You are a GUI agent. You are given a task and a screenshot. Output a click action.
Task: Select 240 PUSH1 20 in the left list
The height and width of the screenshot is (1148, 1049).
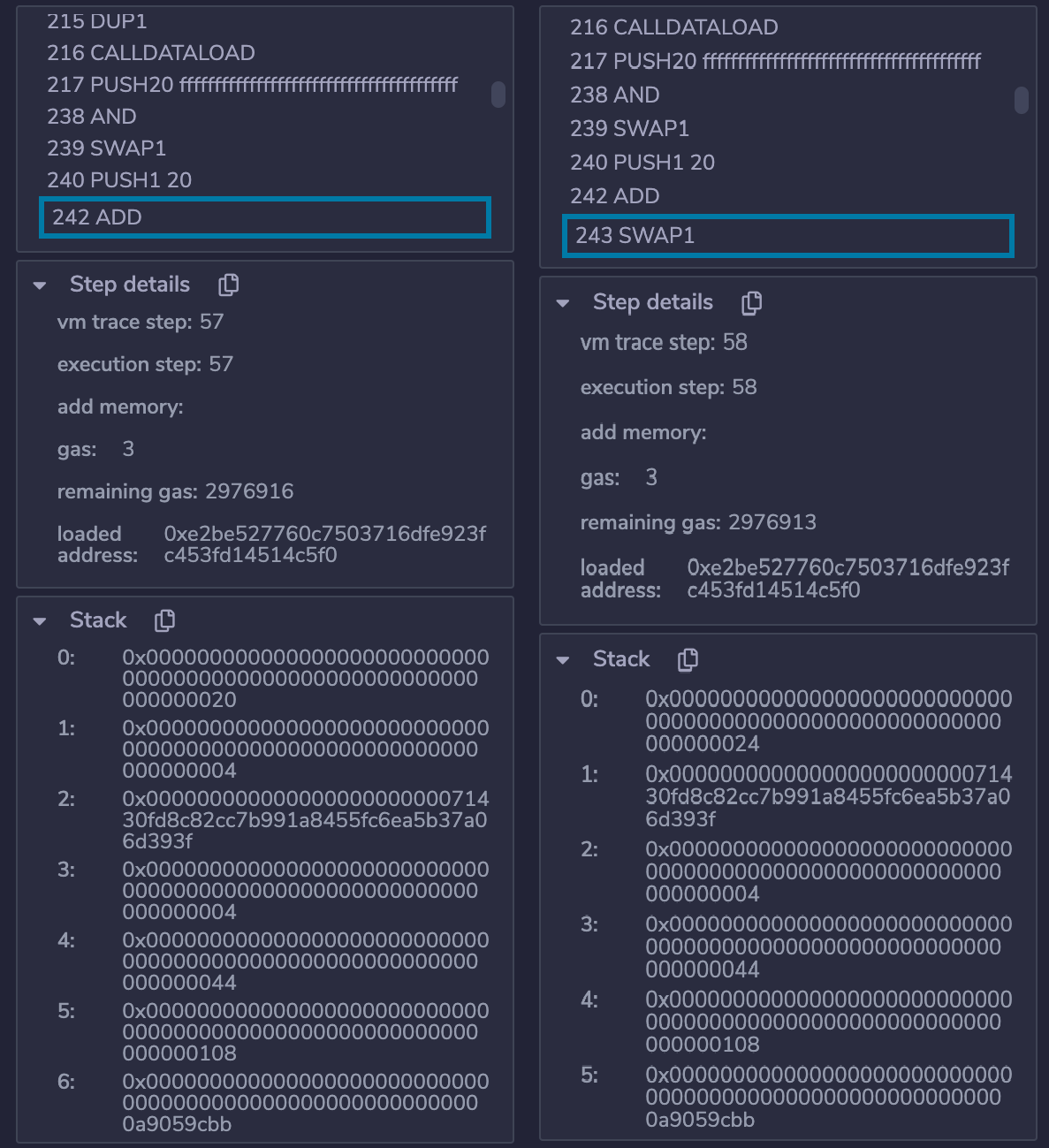119,180
